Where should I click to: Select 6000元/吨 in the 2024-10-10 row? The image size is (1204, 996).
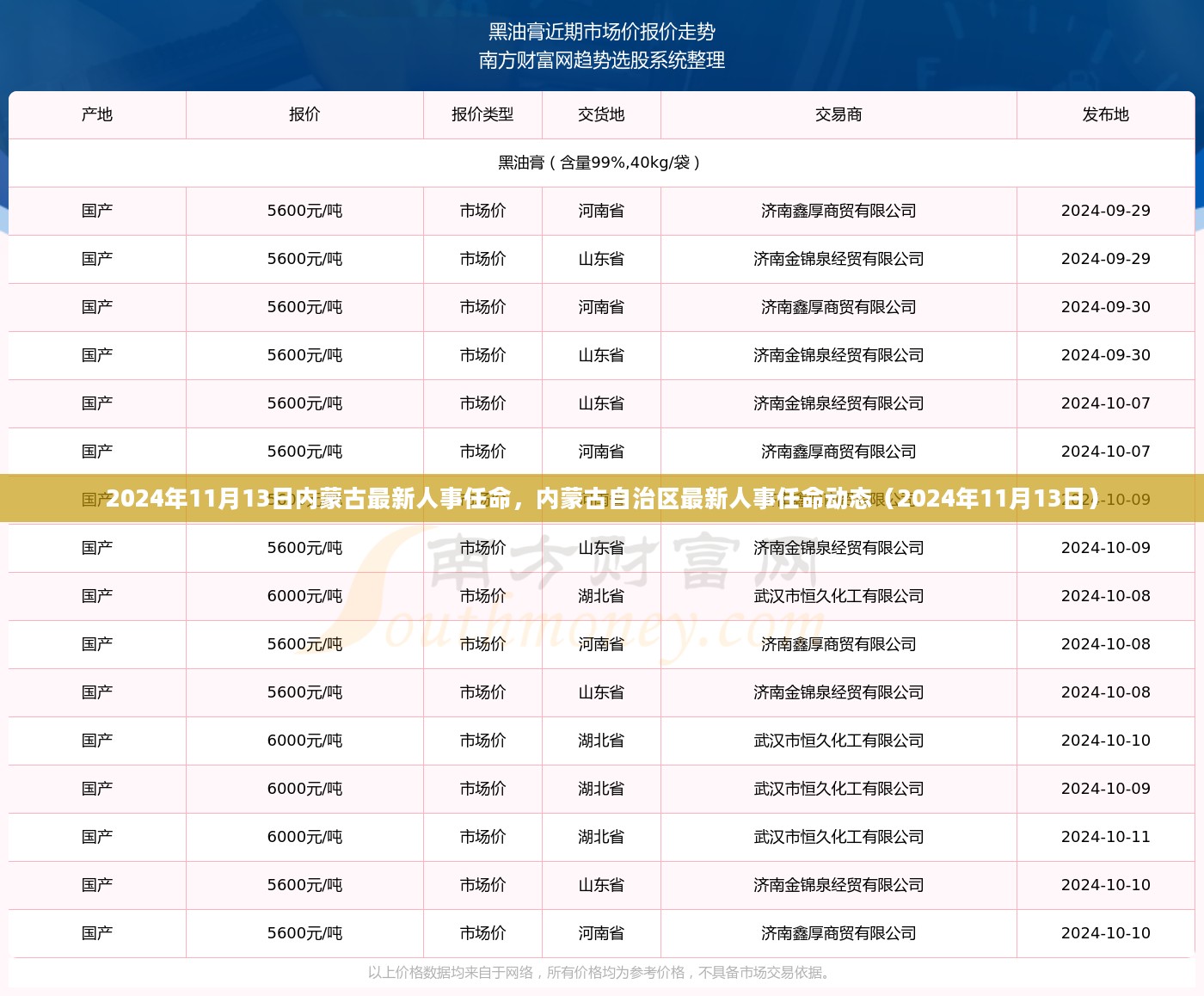304,741
